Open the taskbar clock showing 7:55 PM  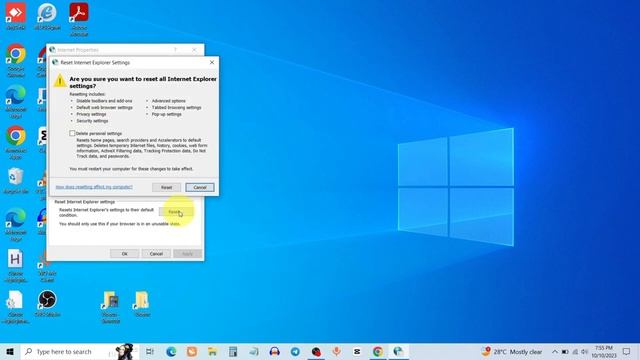click(604, 351)
